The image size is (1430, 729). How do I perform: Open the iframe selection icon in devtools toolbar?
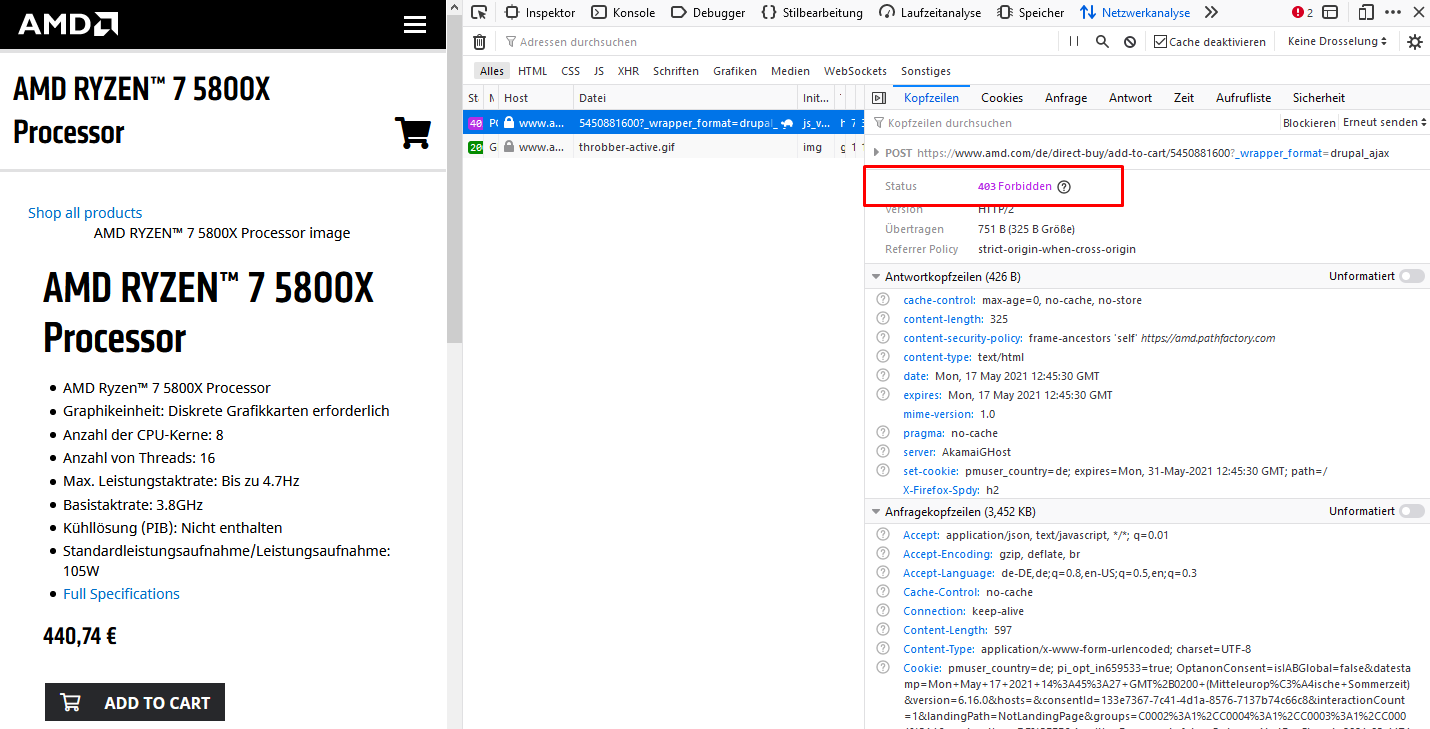click(x=1330, y=12)
